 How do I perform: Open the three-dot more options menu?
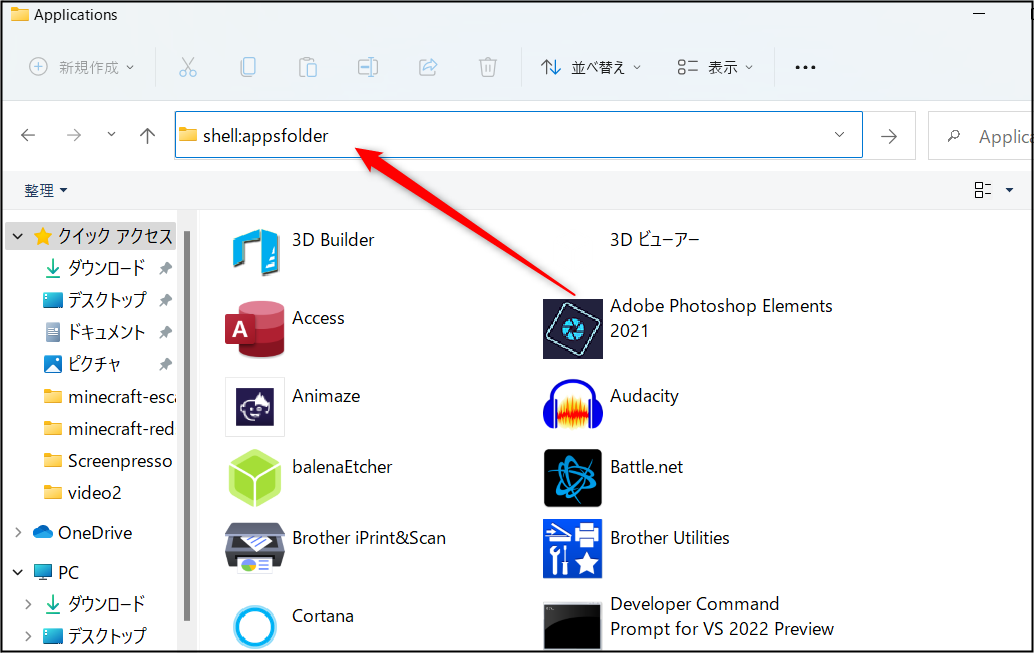click(805, 67)
